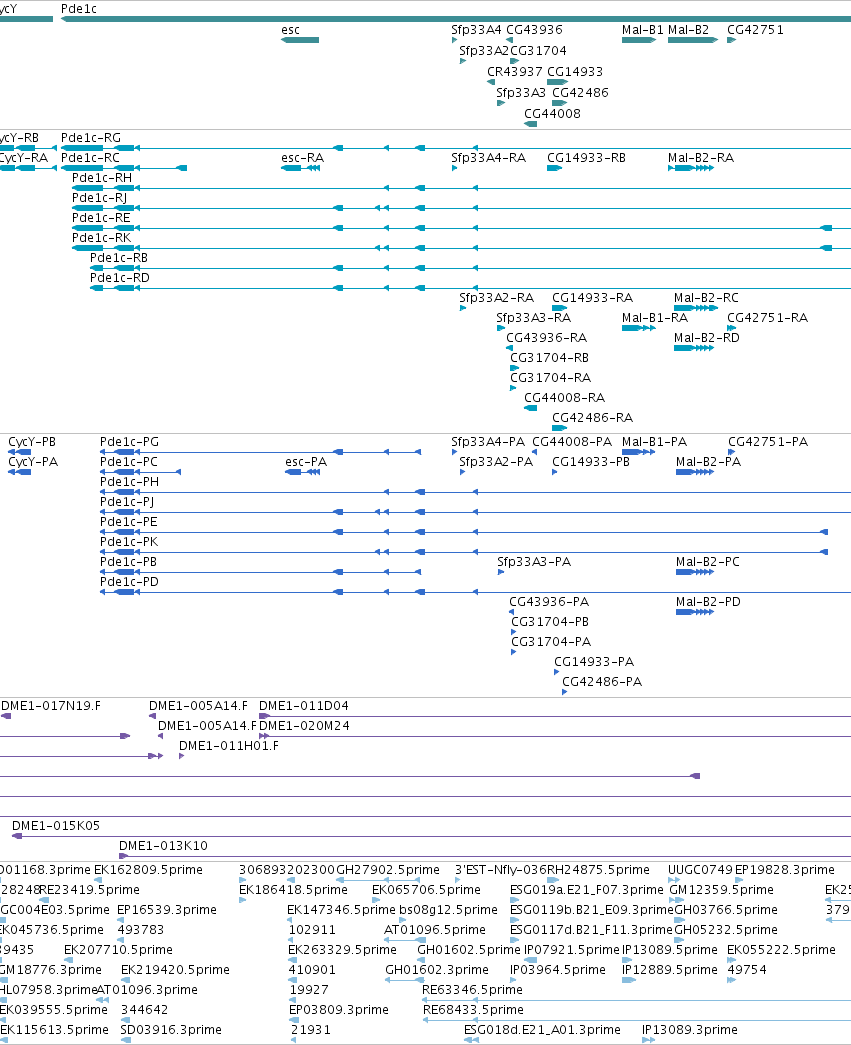Select the Pde1c-PK protein label
851x1045 pixels.
click(129, 542)
